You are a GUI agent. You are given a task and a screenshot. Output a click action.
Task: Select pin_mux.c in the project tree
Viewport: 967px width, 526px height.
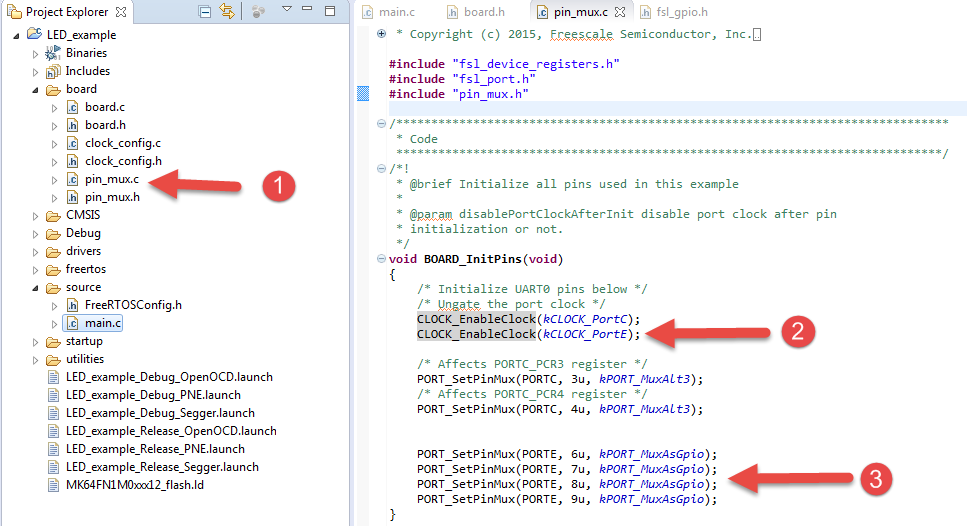click(112, 179)
